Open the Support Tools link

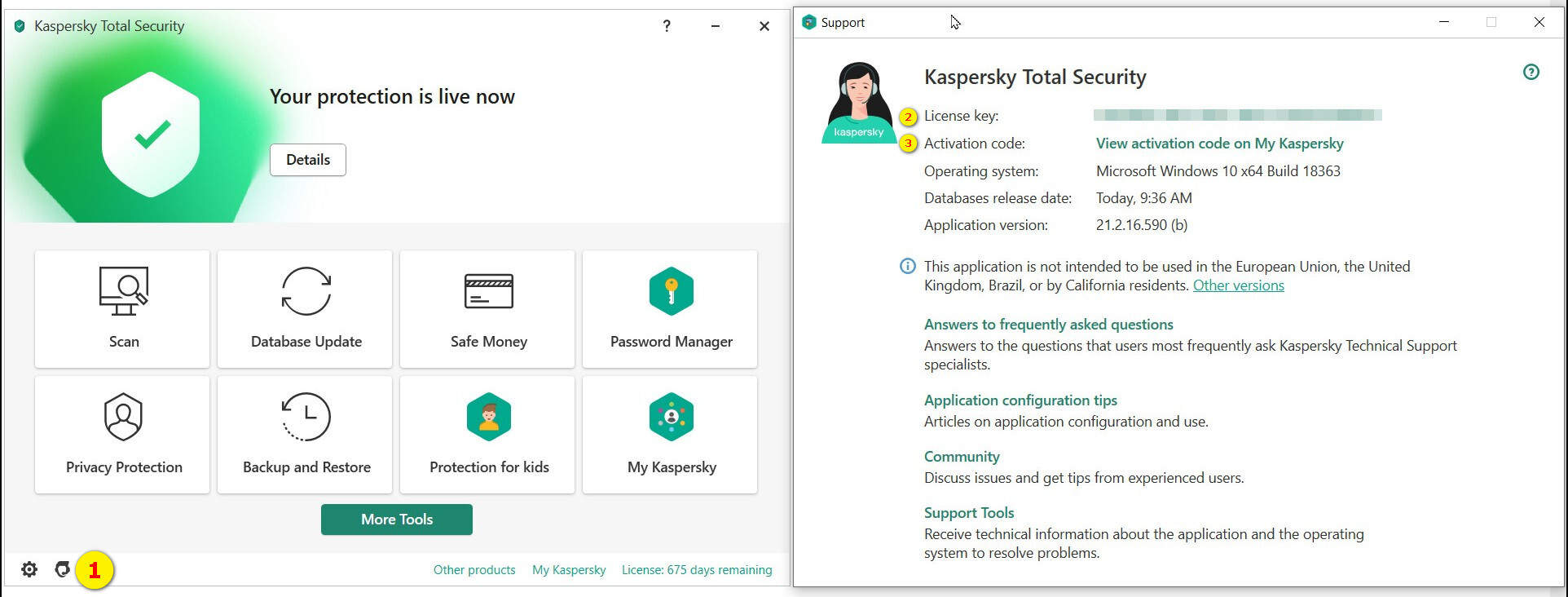(968, 513)
